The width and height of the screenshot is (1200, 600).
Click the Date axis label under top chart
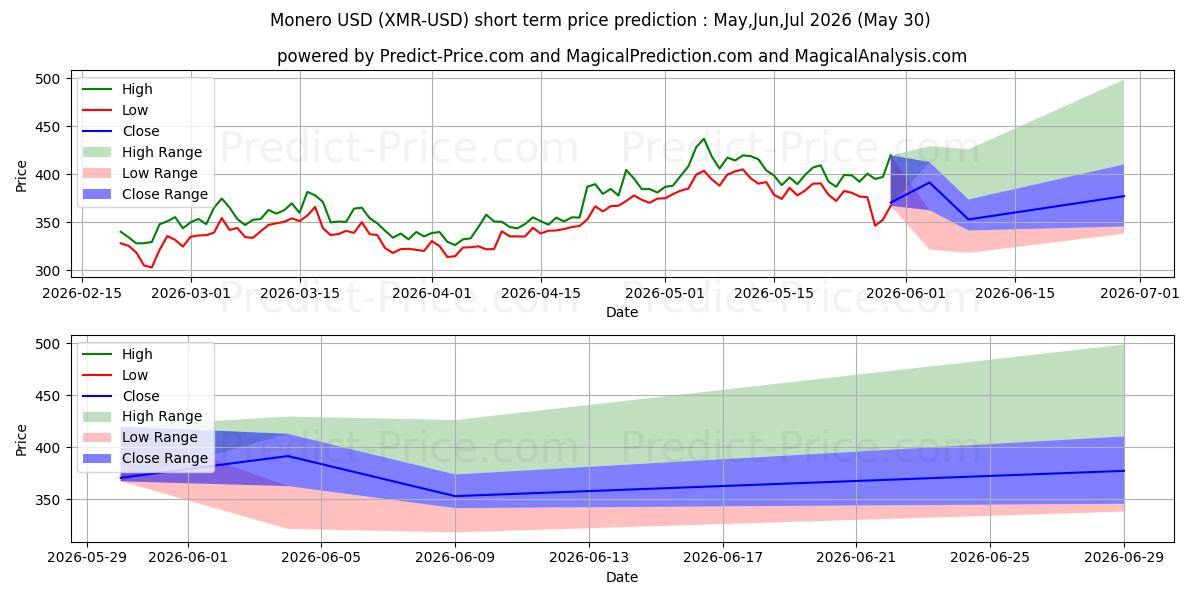[621, 312]
